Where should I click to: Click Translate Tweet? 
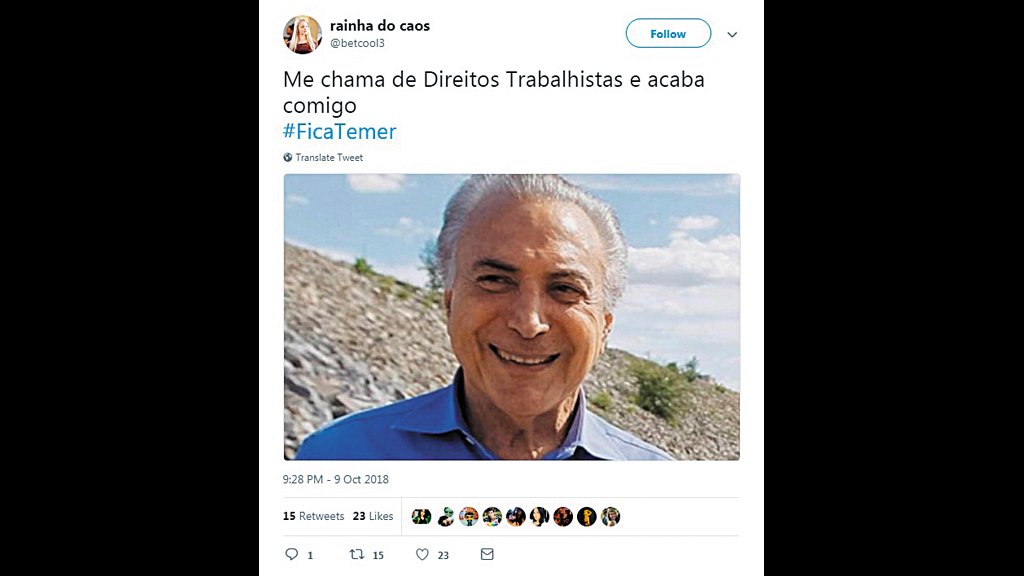coord(329,157)
